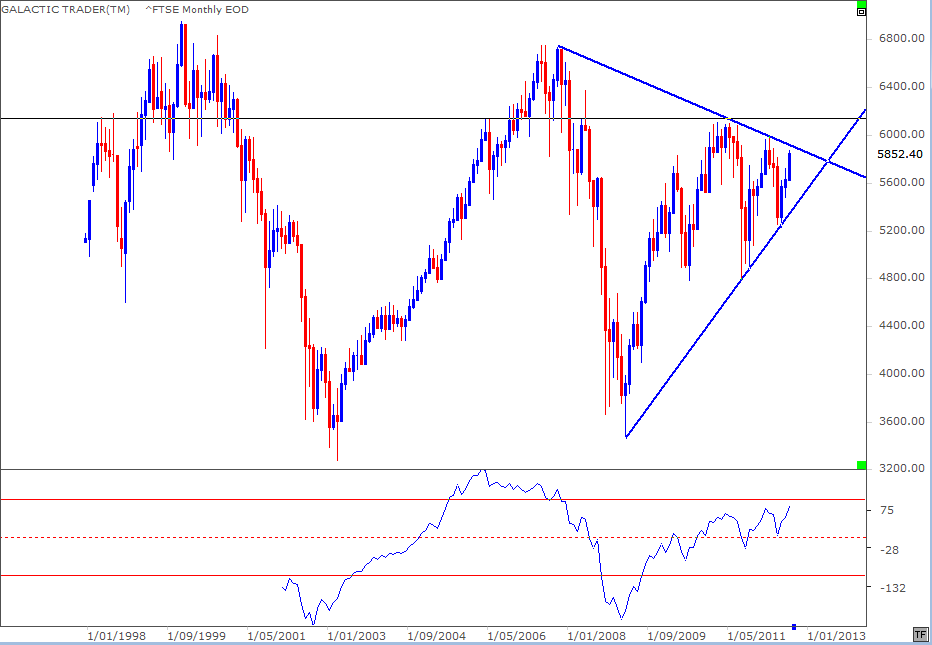The width and height of the screenshot is (932, 645).
Task: Click the 6400.00 price axis label
Action: pos(901,87)
